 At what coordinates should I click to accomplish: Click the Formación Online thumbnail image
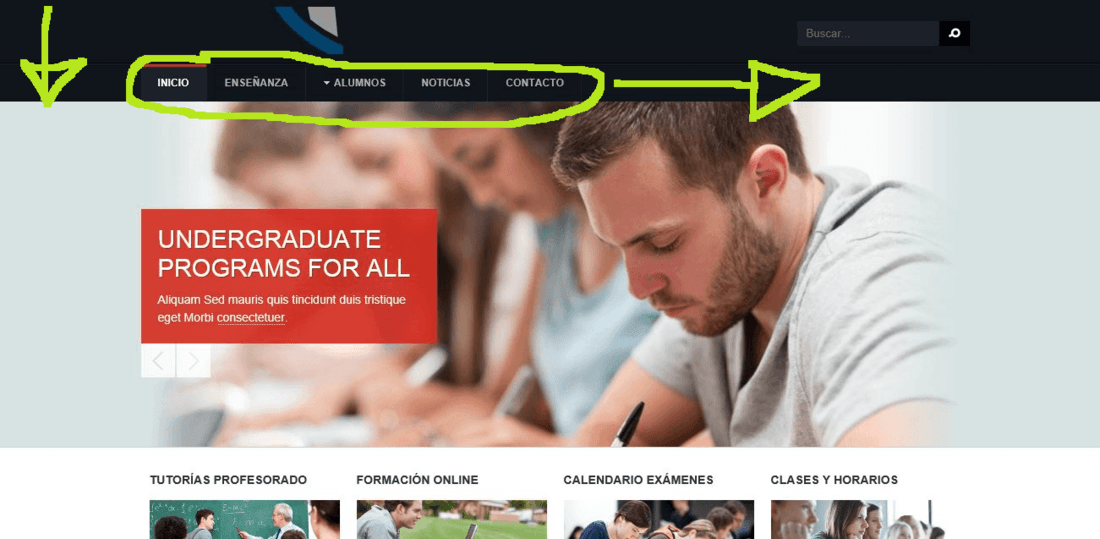[x=452, y=519]
